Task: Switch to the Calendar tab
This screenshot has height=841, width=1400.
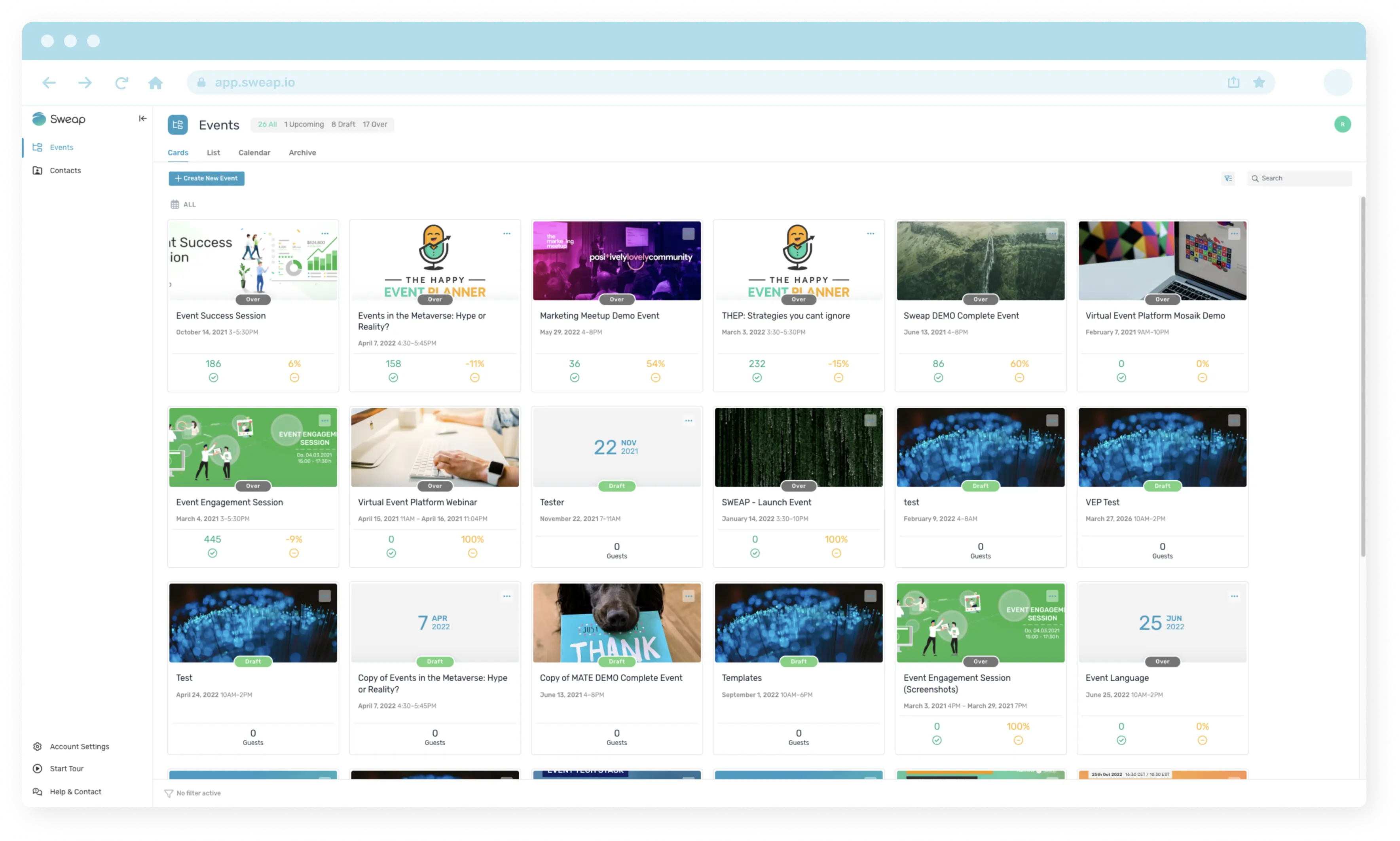Action: [254, 153]
